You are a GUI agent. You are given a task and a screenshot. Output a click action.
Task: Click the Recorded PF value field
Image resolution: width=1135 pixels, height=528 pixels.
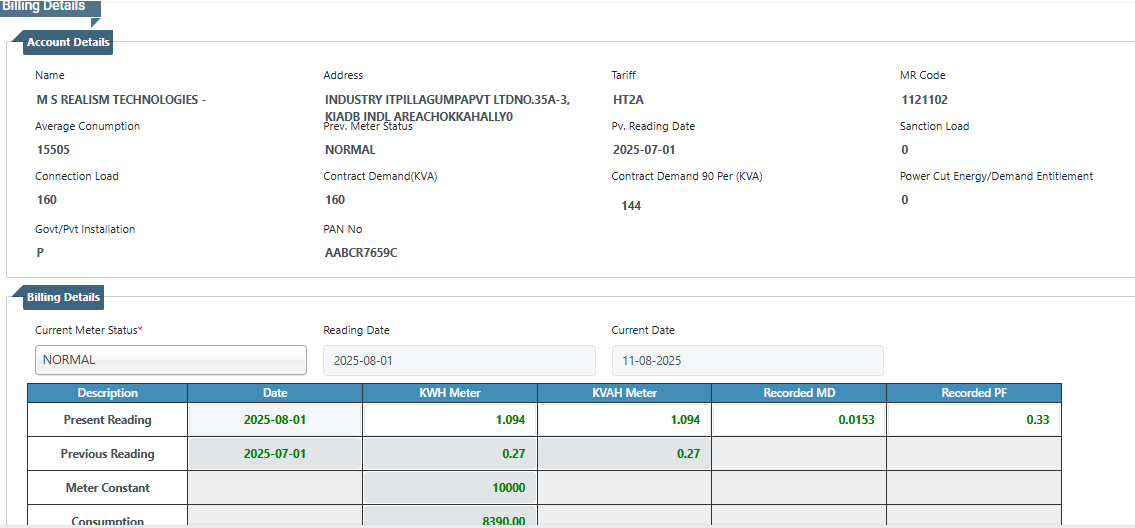(x=973, y=420)
